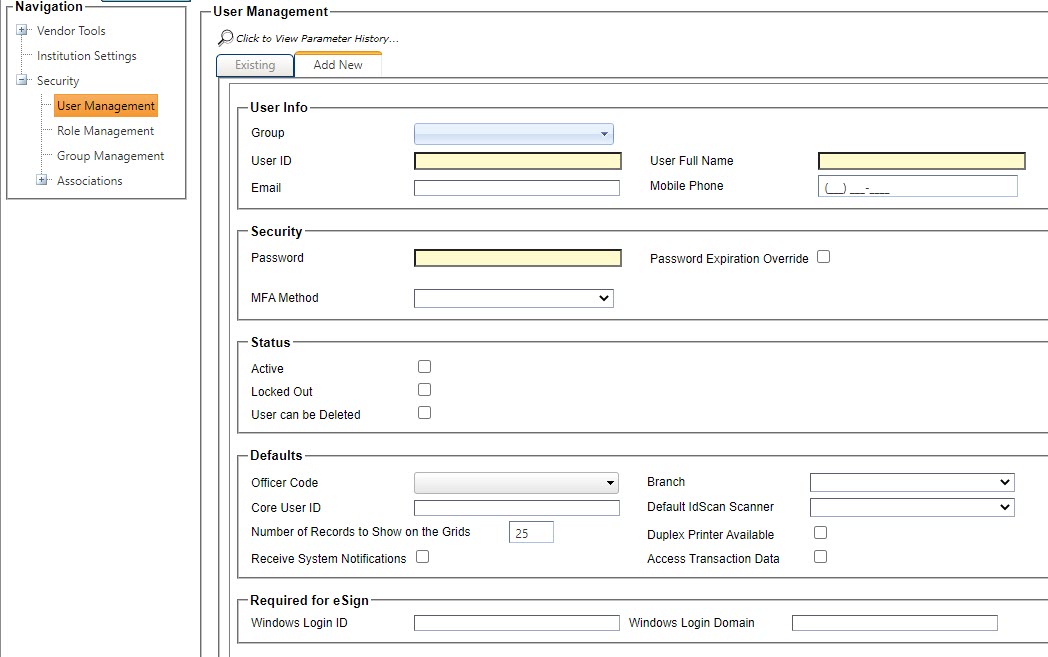Enable the Locked Out checkbox
1048x657 pixels.
(424, 389)
